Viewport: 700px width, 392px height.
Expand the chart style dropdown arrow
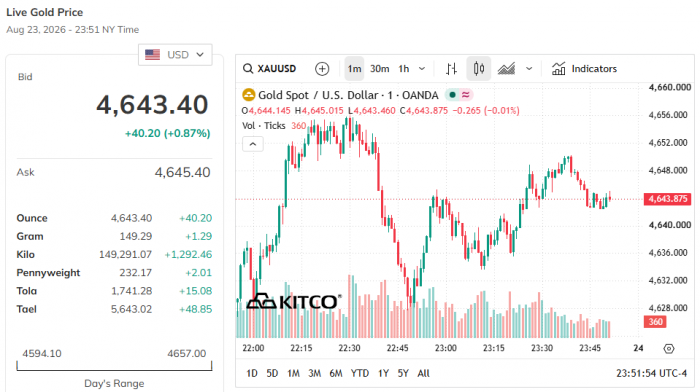pyautogui.click(x=529, y=69)
